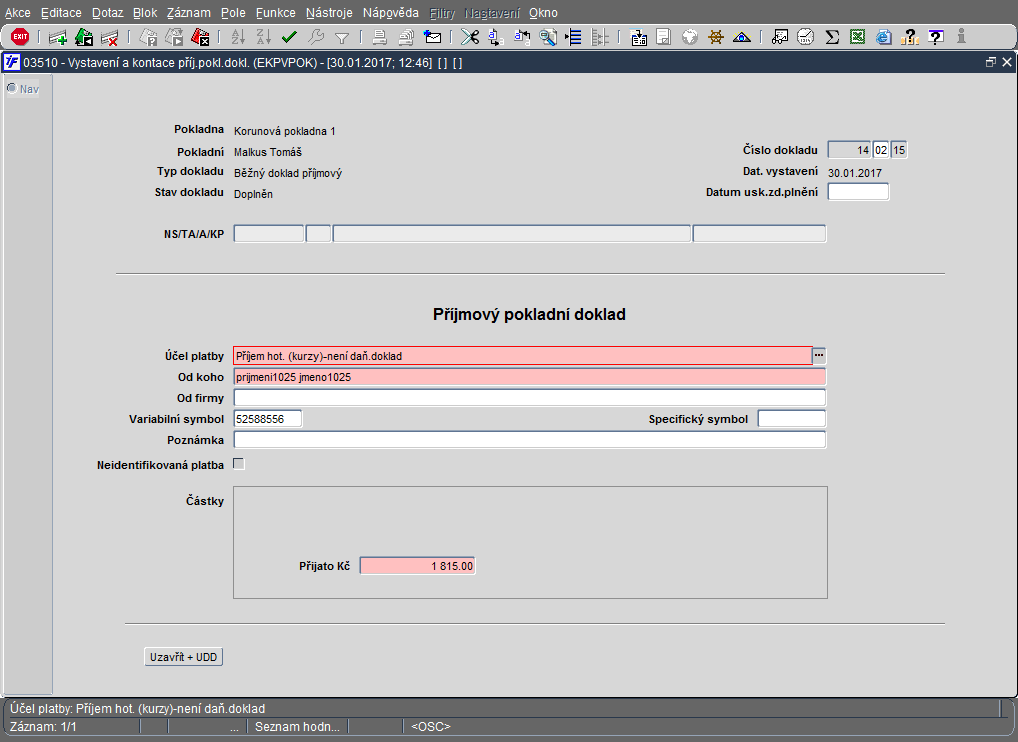Image resolution: width=1018 pixels, height=742 pixels.
Task: Click into the Od koho field
Action: point(530,377)
